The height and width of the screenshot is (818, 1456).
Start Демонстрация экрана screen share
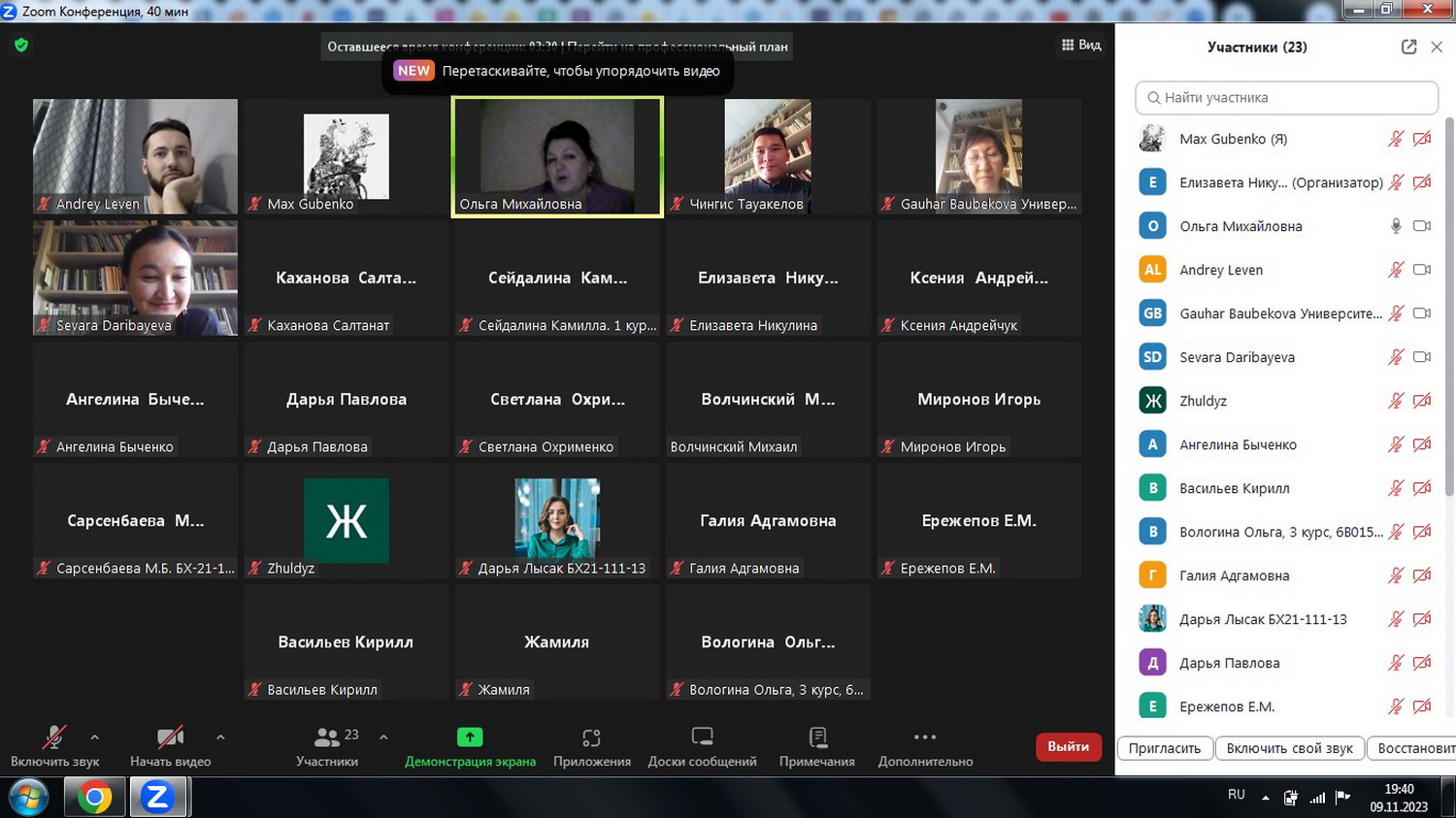(470, 745)
